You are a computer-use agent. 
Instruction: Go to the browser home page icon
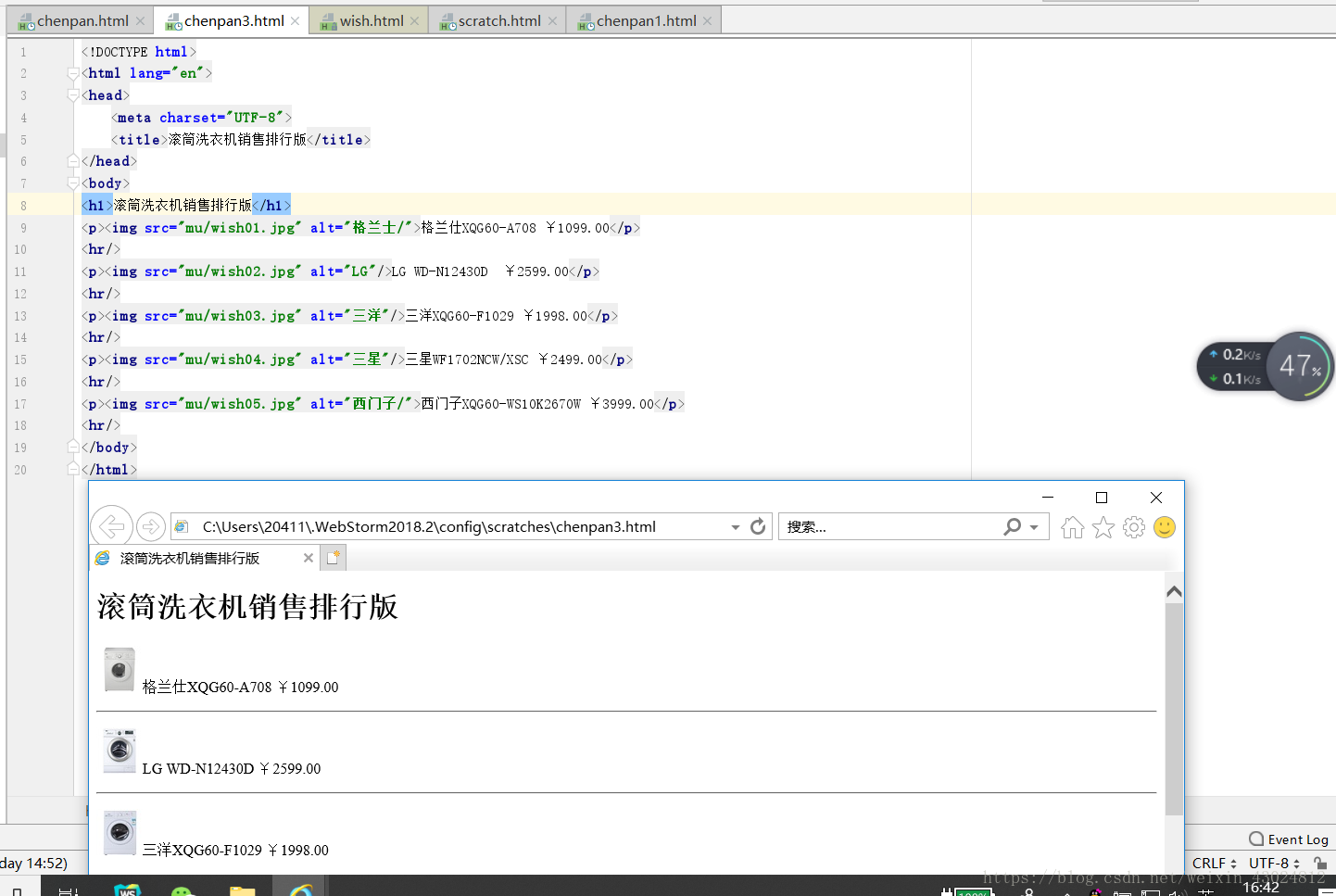point(1073,527)
